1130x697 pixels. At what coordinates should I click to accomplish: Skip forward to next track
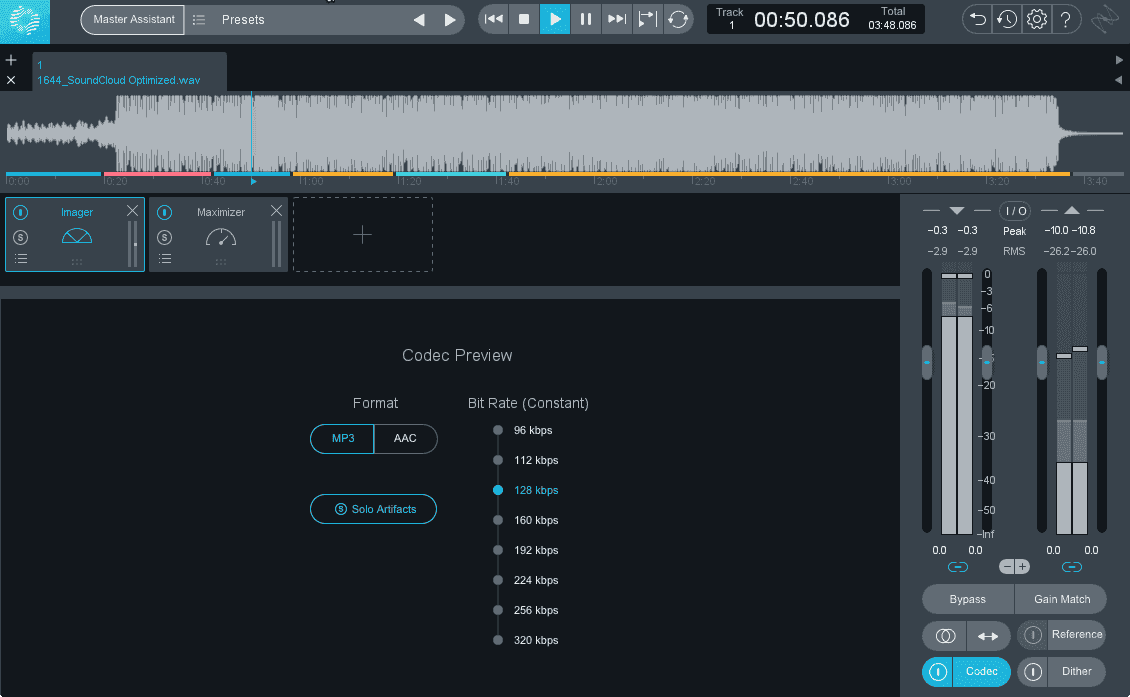[617, 19]
